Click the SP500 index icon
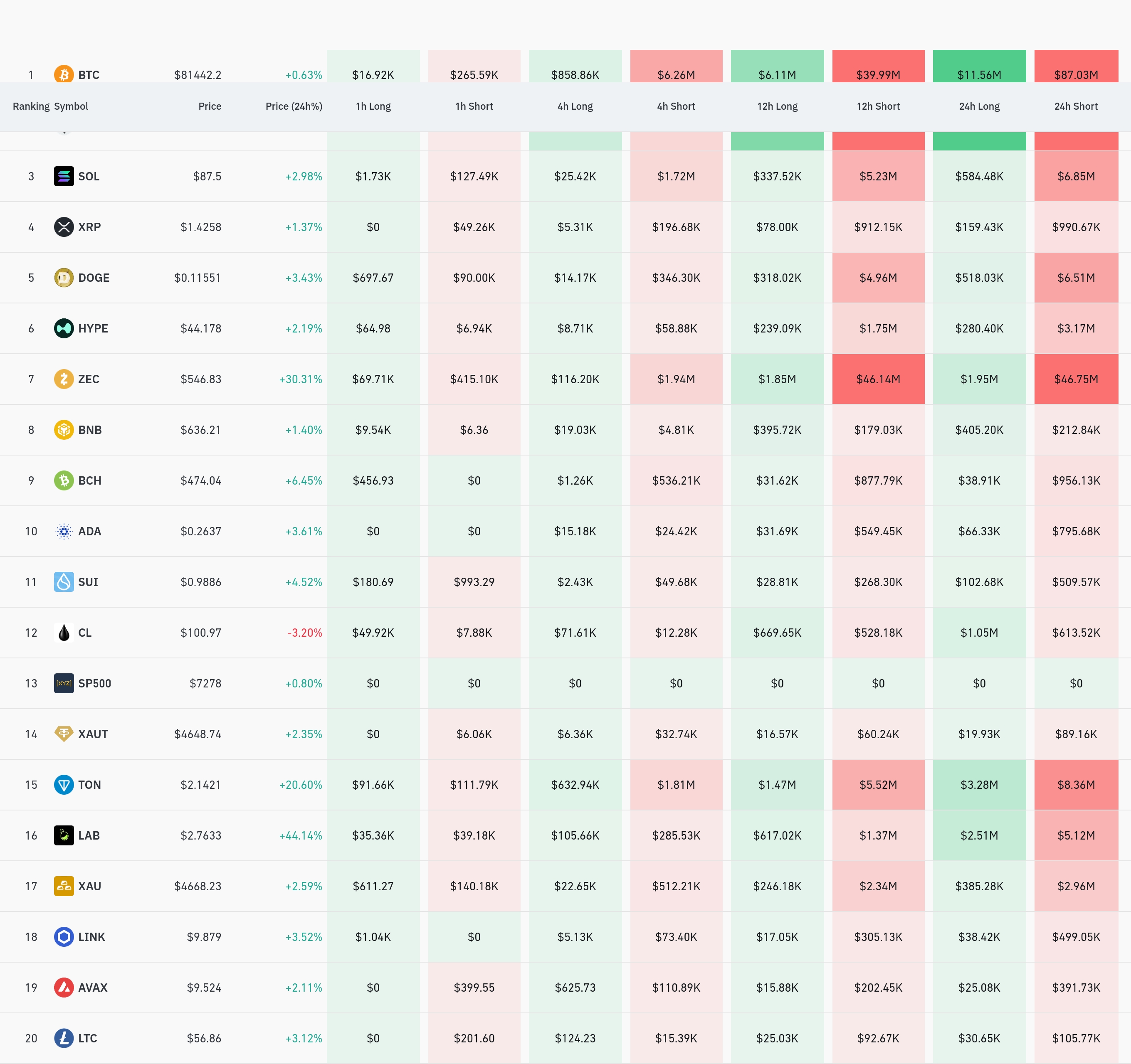This screenshot has height=1064, width=1131. point(64,683)
